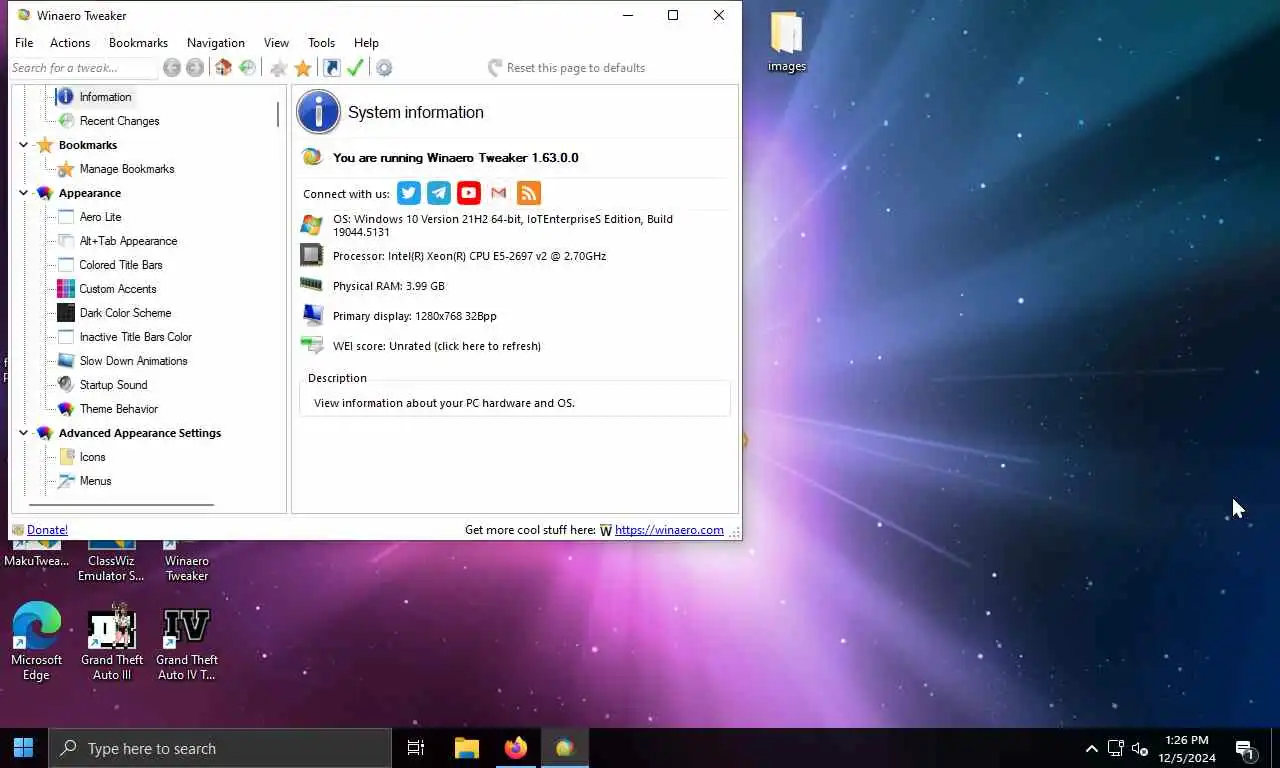Click Reset this page to defaults
Viewport: 1280px width, 768px height.
tap(566, 68)
